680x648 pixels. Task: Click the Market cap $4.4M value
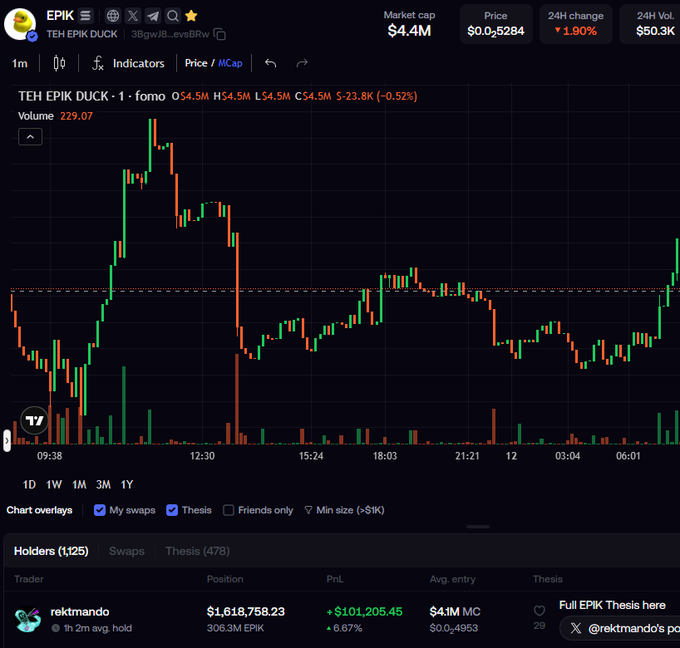[x=409, y=31]
